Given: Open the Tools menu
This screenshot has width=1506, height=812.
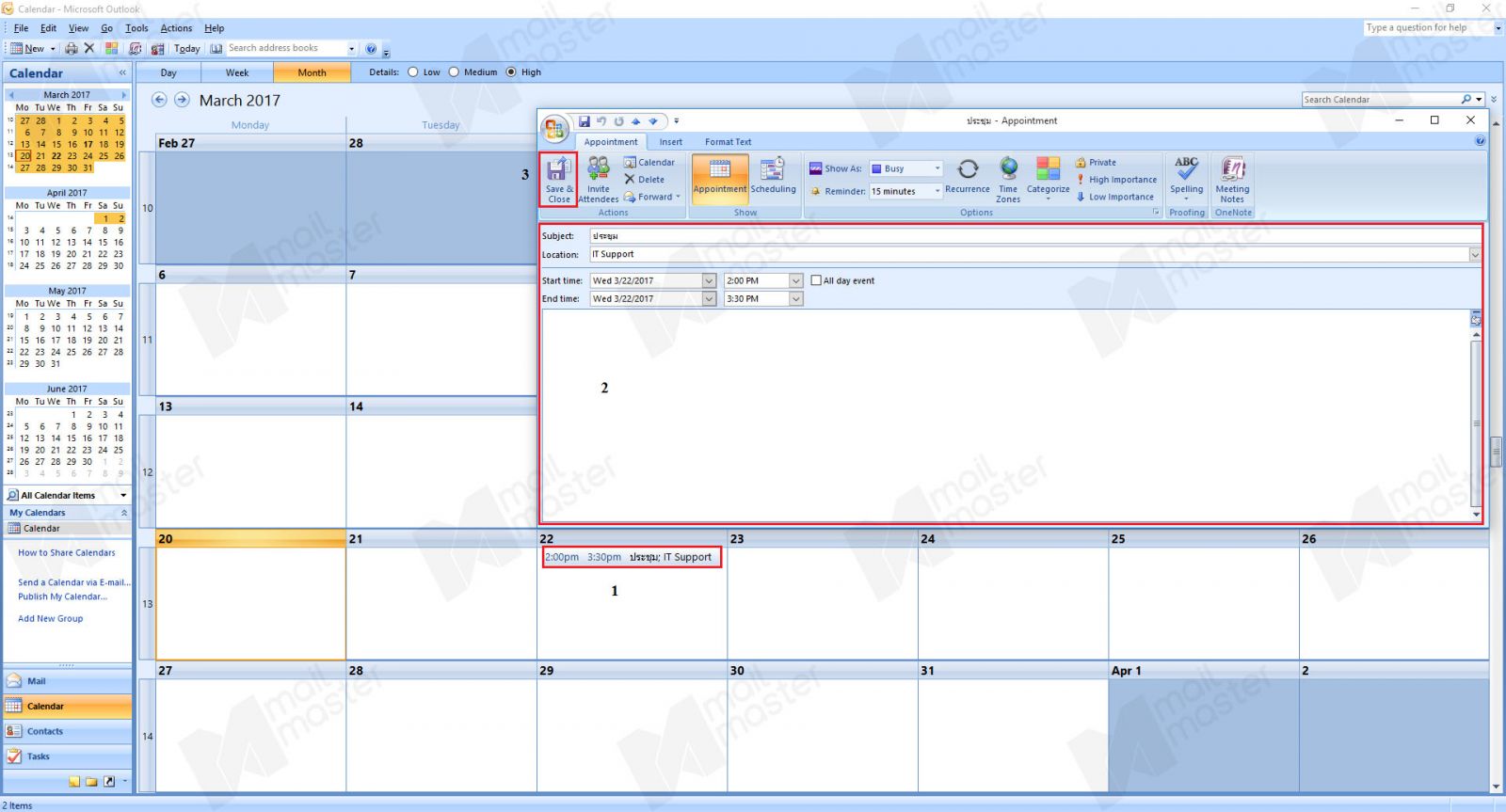Looking at the screenshot, I should tap(136, 28).
